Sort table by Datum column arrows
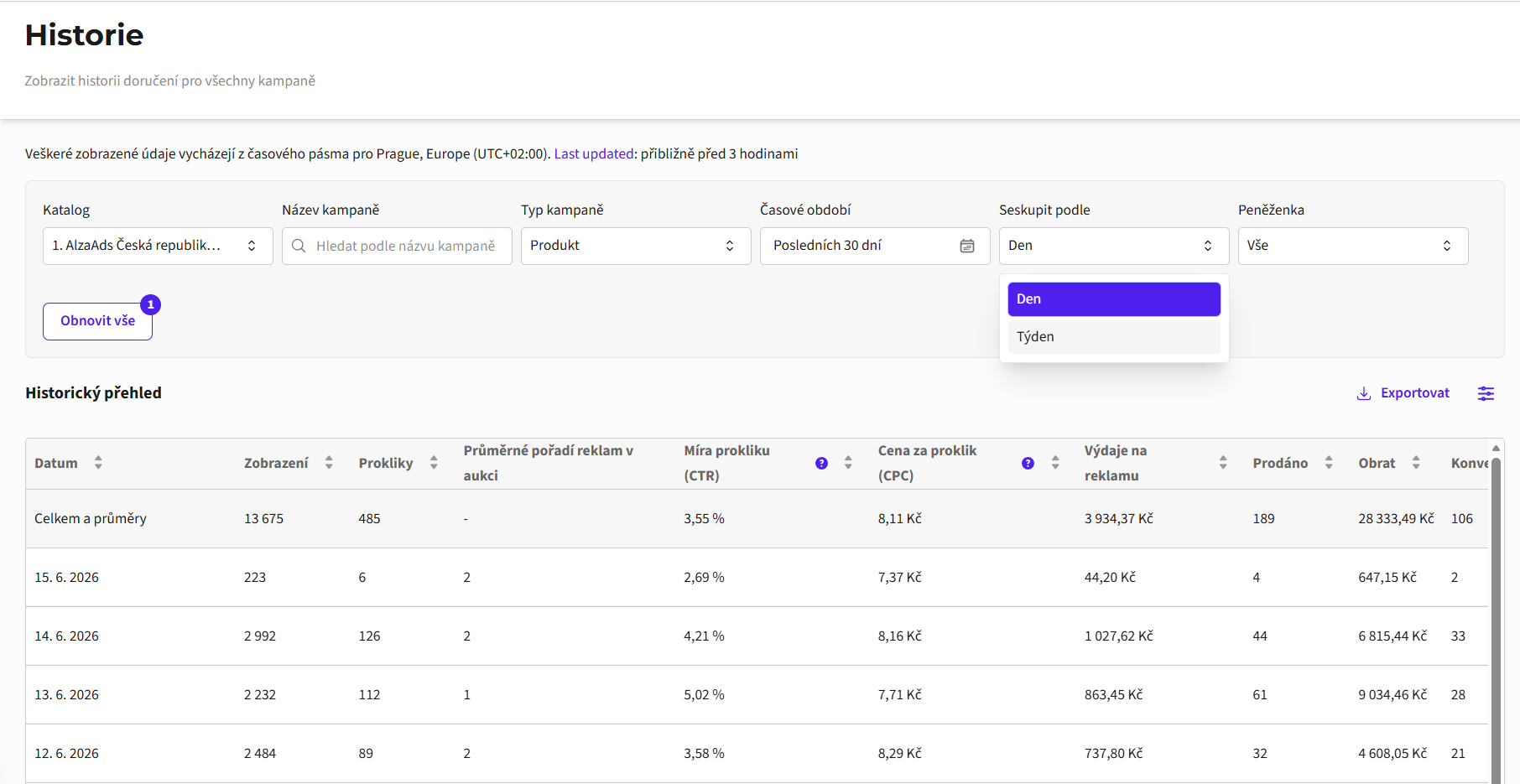The image size is (1520, 784). click(98, 463)
